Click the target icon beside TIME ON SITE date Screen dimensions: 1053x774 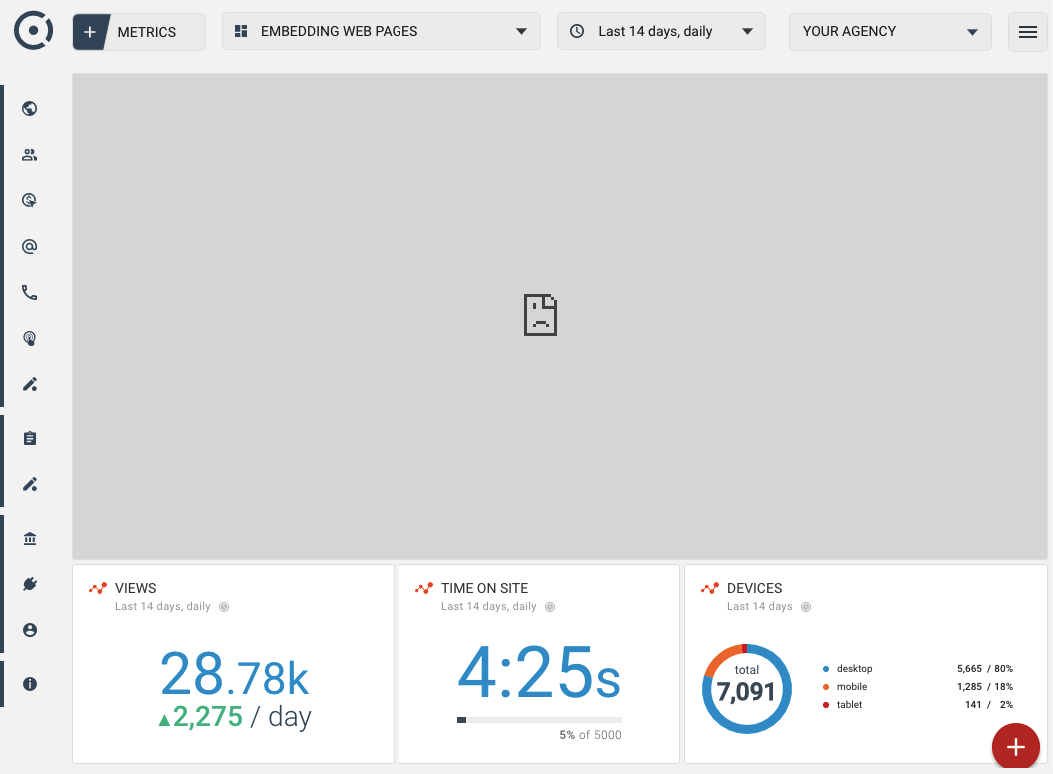(550, 607)
